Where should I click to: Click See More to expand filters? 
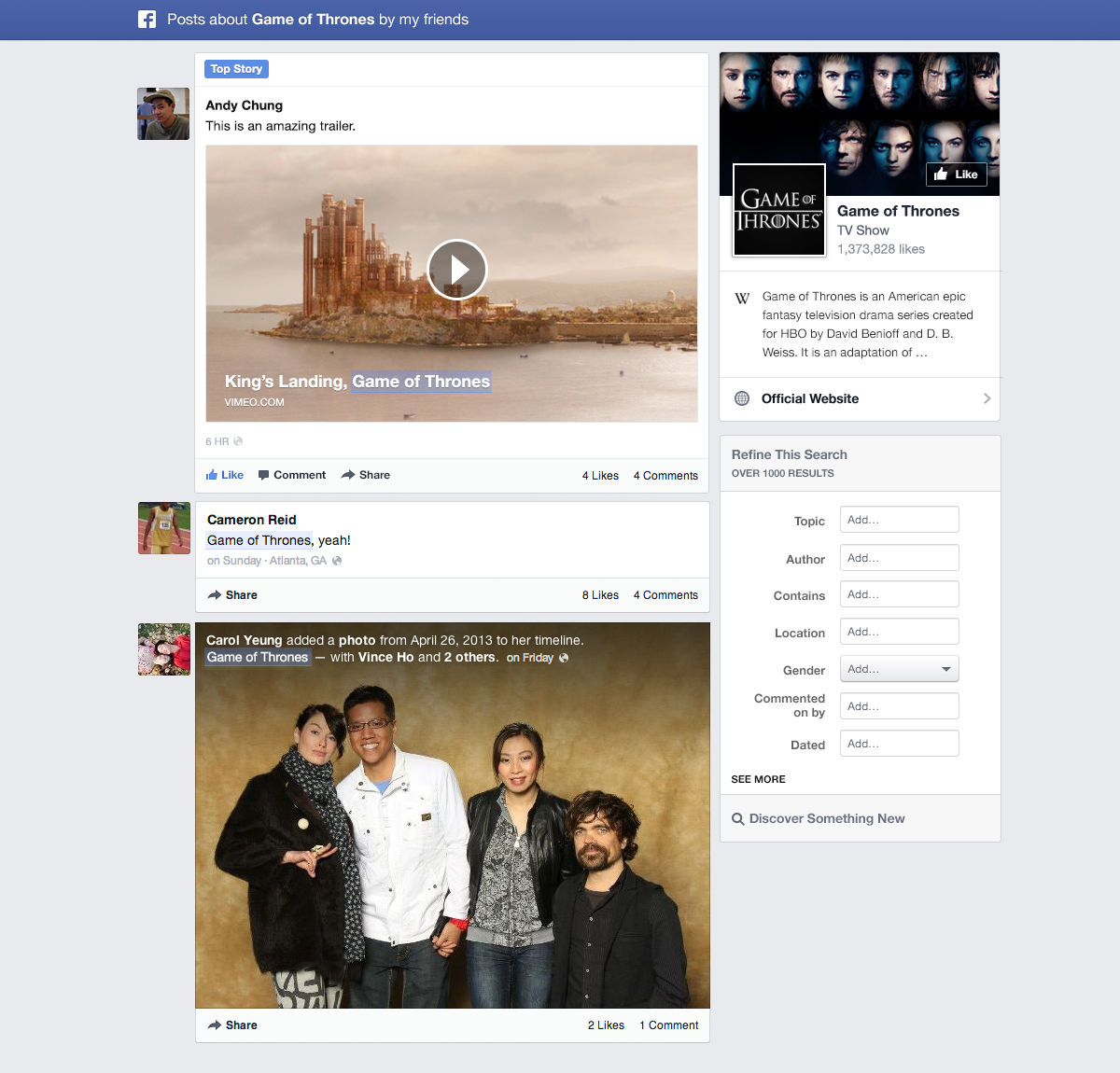pos(758,779)
